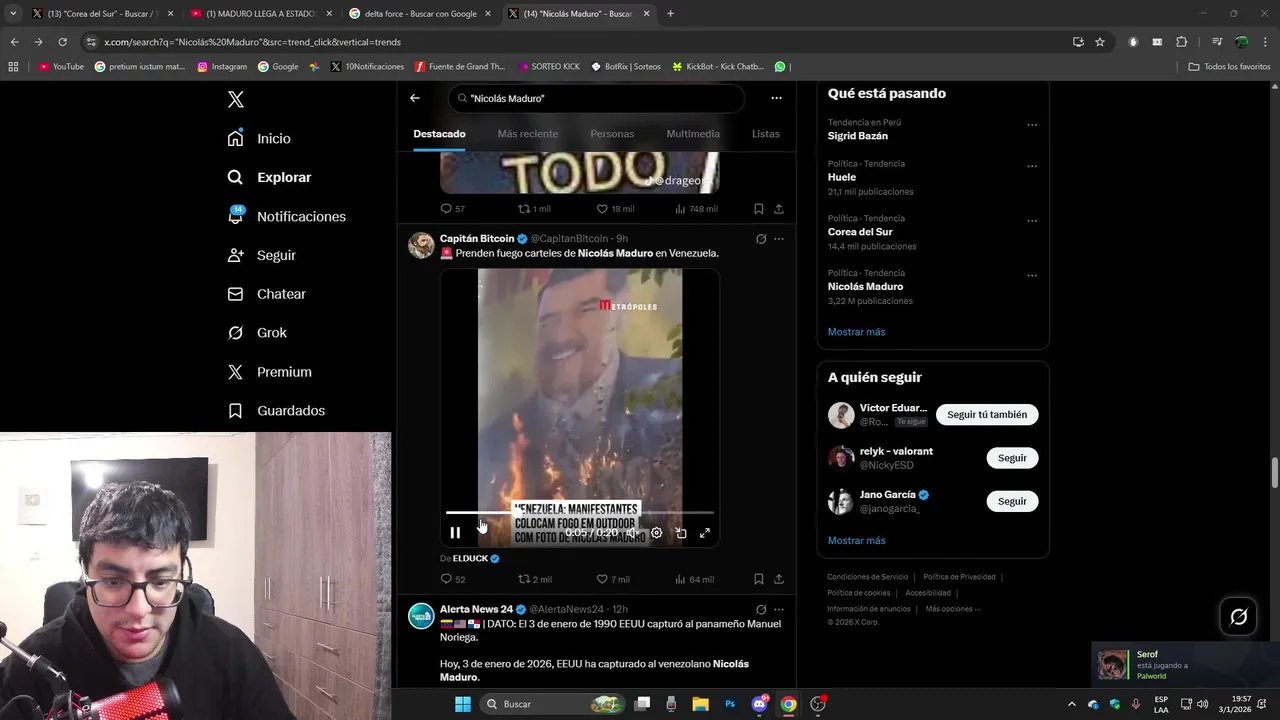Open Grok from sidebar
Screen dimensions: 1280x720
(x=256, y=333)
